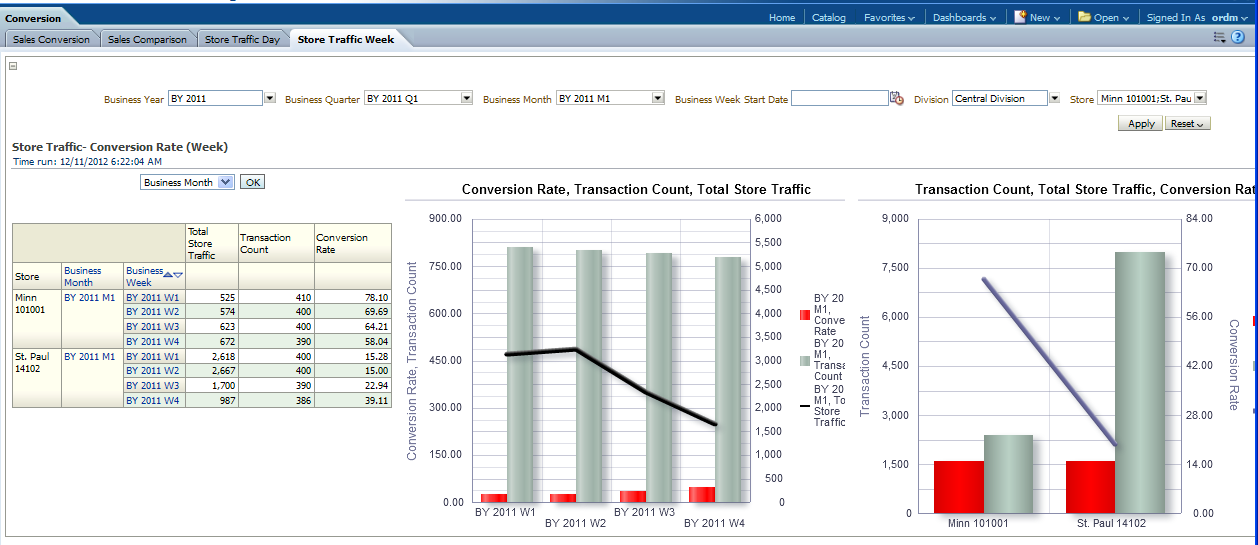Click the Apply button
Image resolution: width=1258 pixels, height=545 pixels.
[1141, 124]
